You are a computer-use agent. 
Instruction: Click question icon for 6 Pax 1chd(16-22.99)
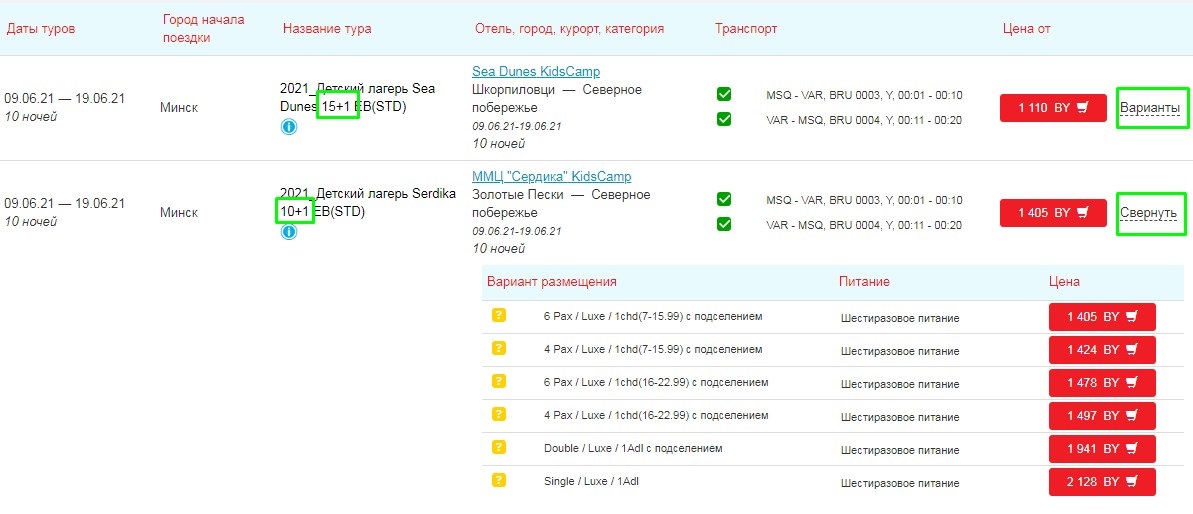pos(498,381)
